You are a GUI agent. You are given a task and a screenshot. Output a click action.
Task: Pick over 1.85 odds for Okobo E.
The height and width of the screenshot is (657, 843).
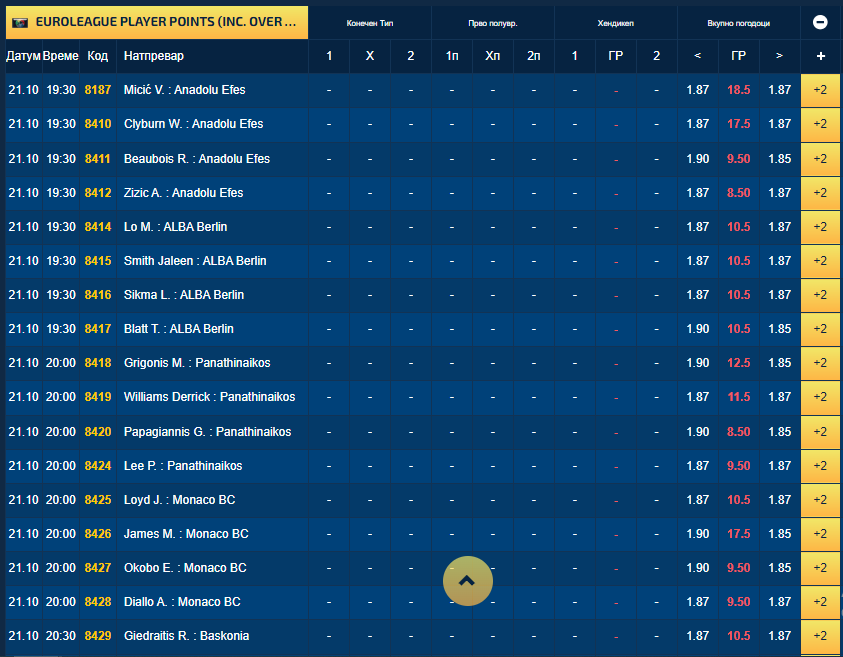pyautogui.click(x=780, y=568)
